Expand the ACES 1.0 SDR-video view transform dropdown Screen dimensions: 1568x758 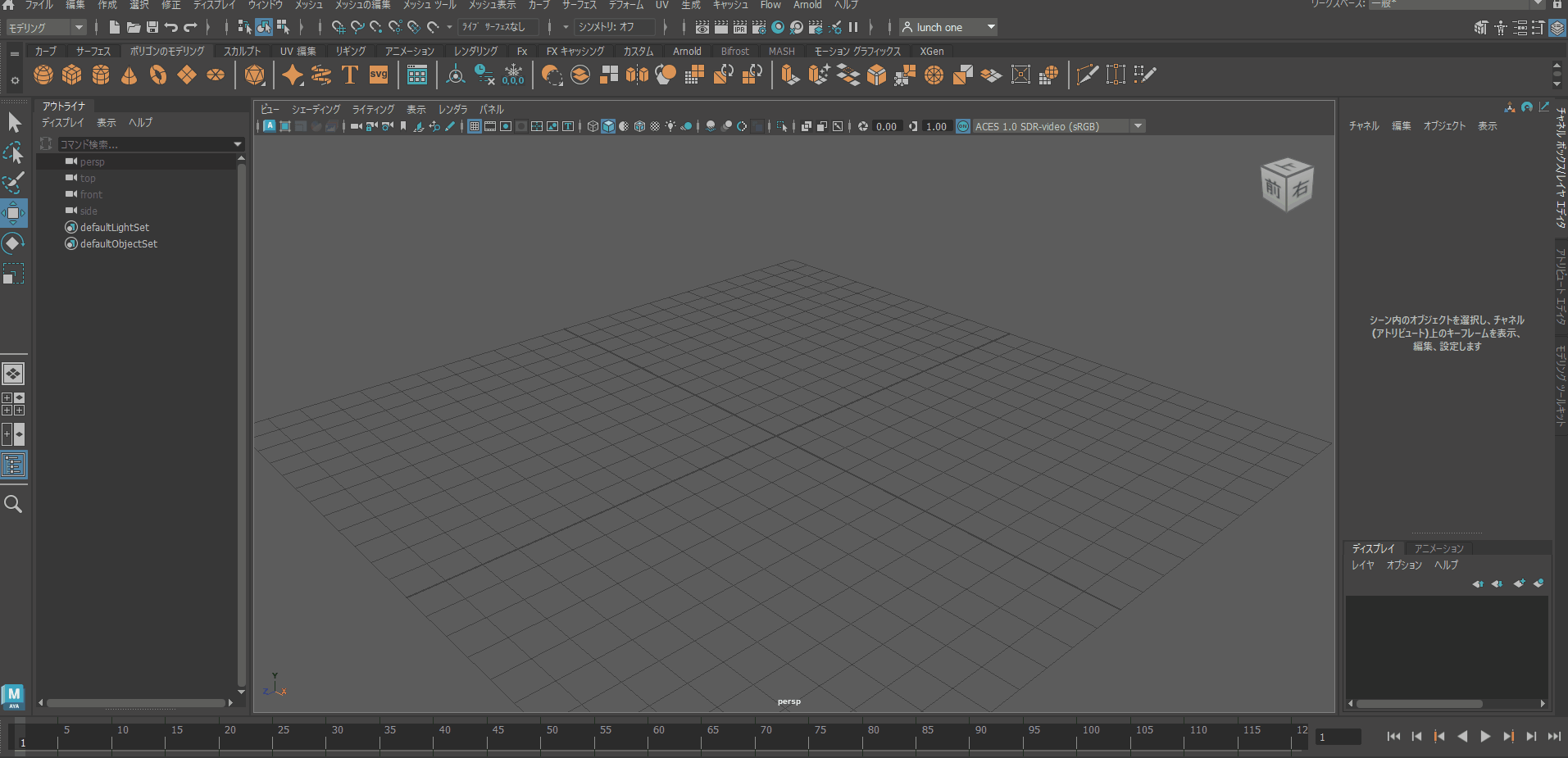point(1138,126)
